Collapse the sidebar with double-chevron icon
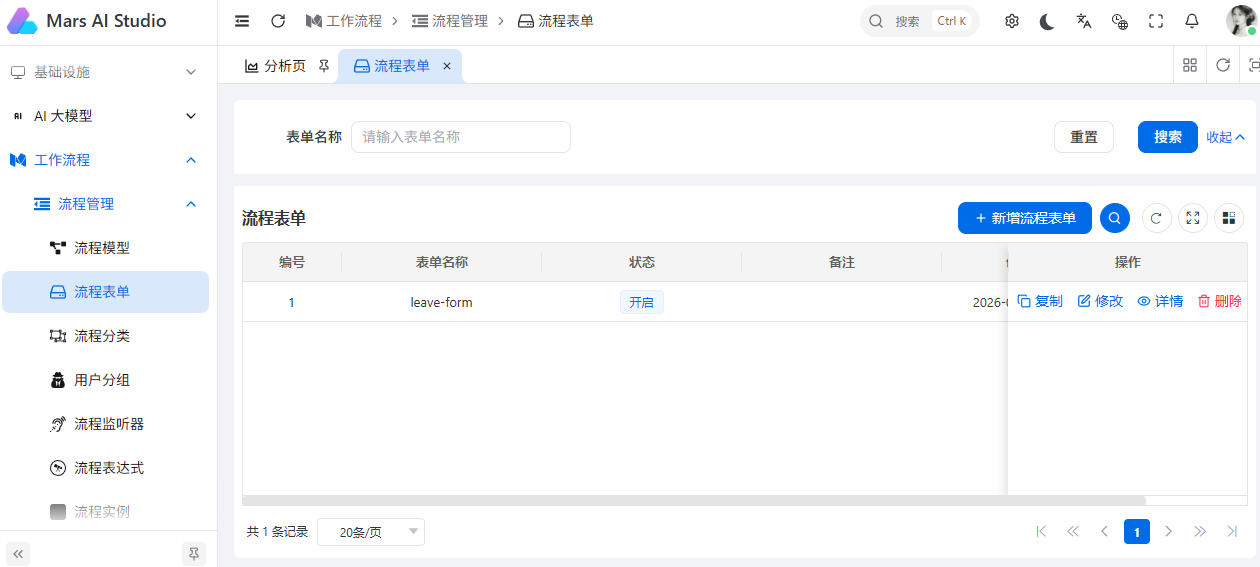The width and height of the screenshot is (1260, 567). click(18, 553)
